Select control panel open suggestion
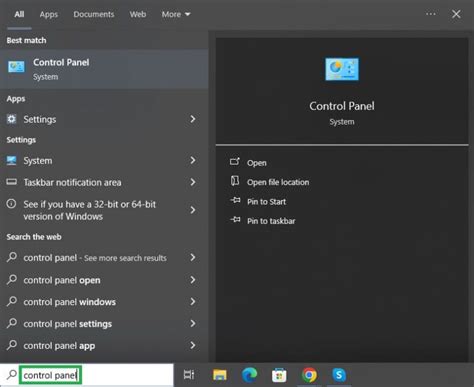This screenshot has height=387, width=474. coord(104,280)
